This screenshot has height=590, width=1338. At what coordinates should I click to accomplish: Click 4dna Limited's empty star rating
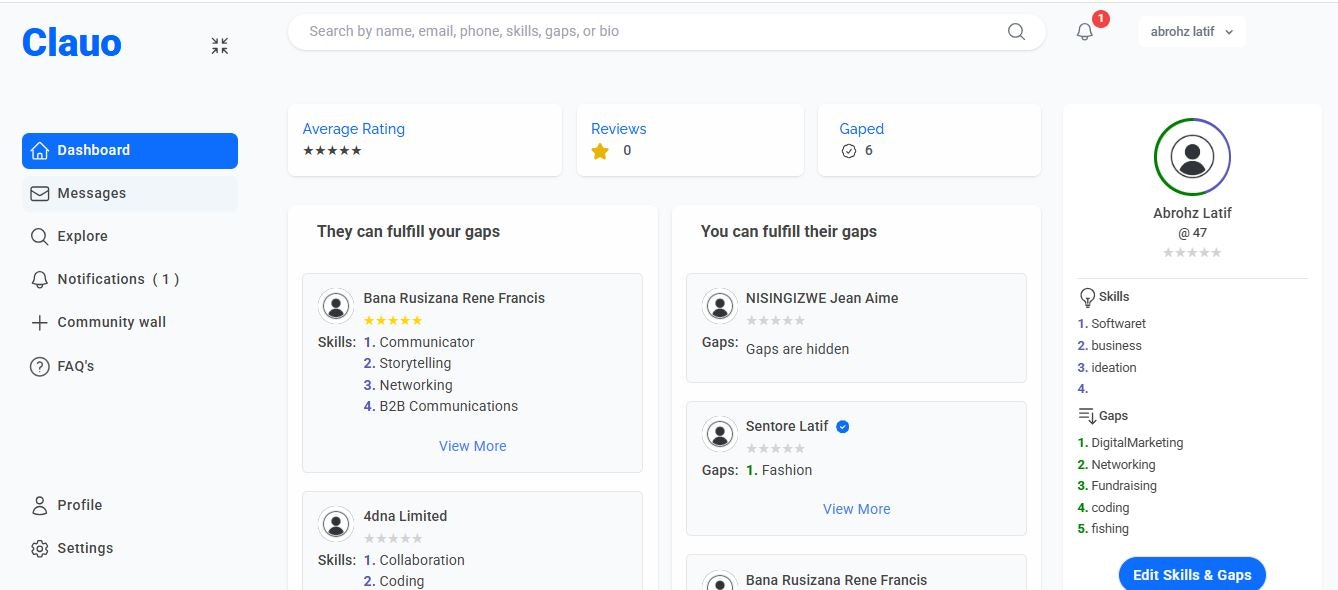393,539
